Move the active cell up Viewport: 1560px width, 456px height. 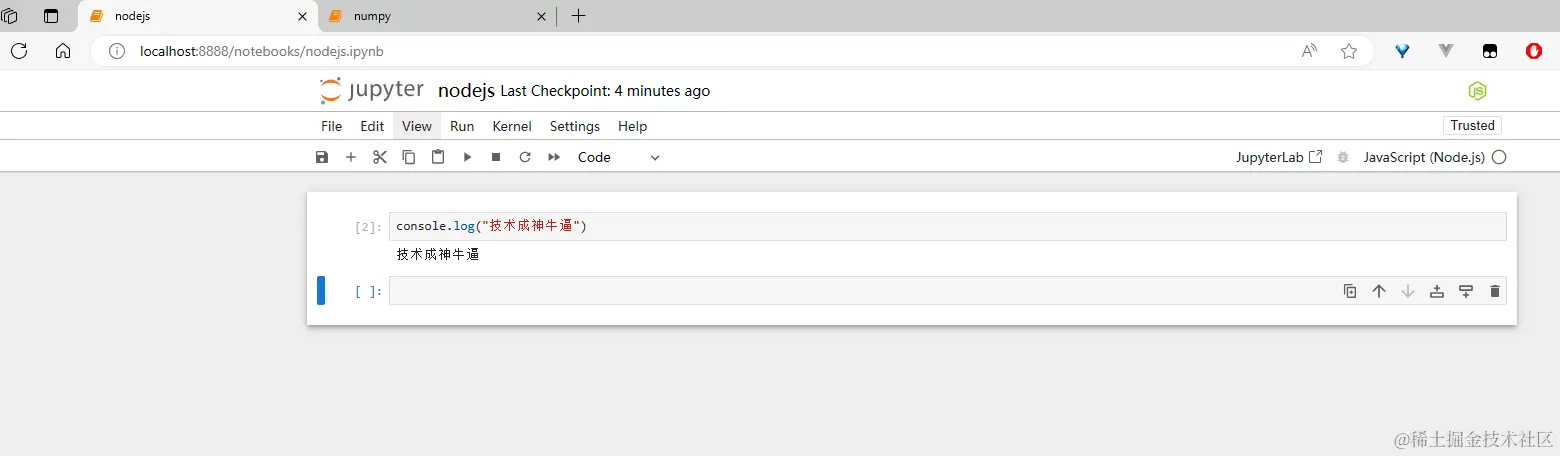1379,291
